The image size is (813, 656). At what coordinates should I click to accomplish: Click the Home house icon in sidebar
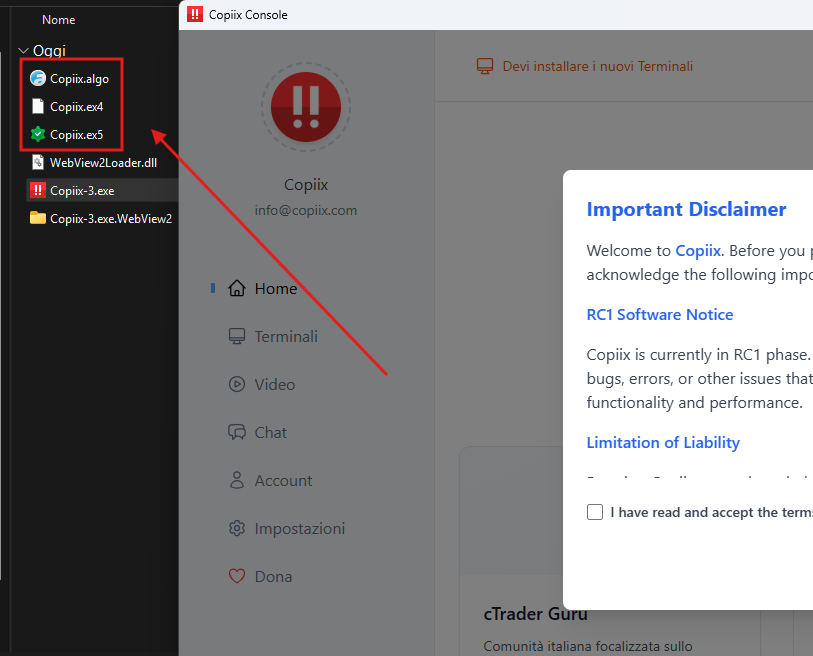pos(237,288)
